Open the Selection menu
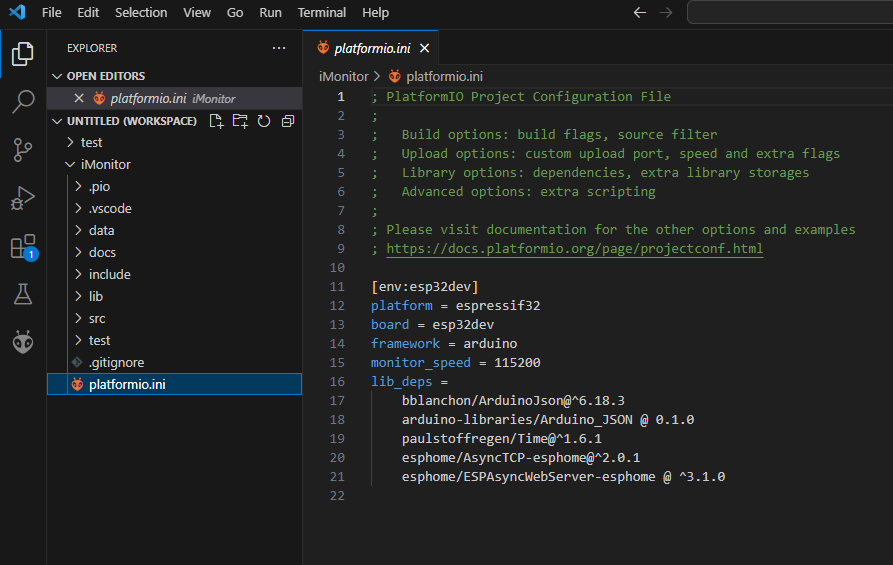This screenshot has width=893, height=565. [141, 13]
